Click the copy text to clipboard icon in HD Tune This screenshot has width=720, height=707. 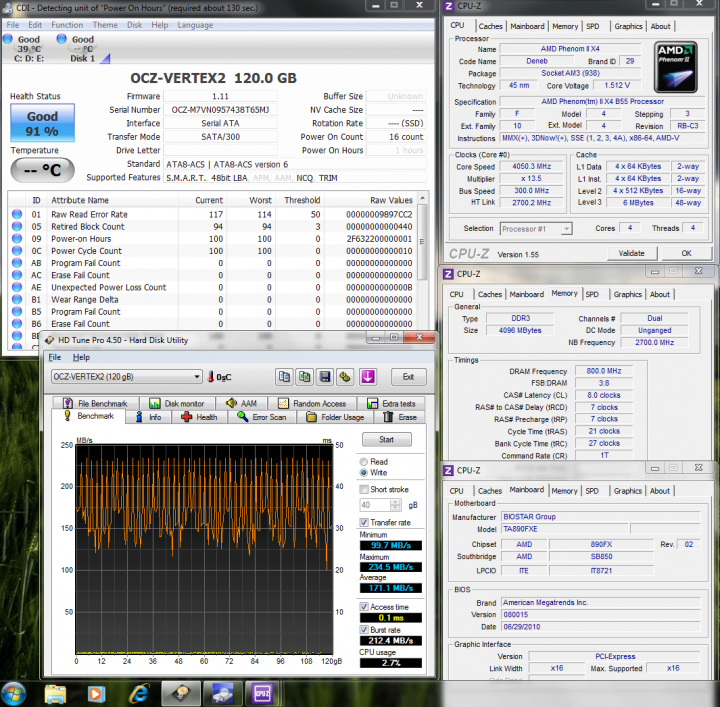click(284, 377)
